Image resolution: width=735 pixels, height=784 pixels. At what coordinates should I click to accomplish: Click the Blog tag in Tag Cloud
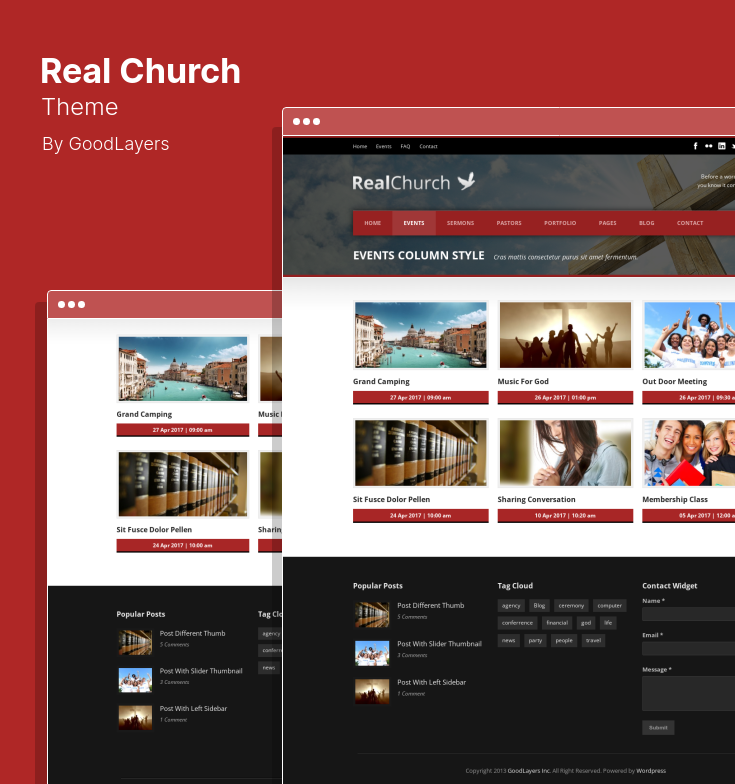540,606
